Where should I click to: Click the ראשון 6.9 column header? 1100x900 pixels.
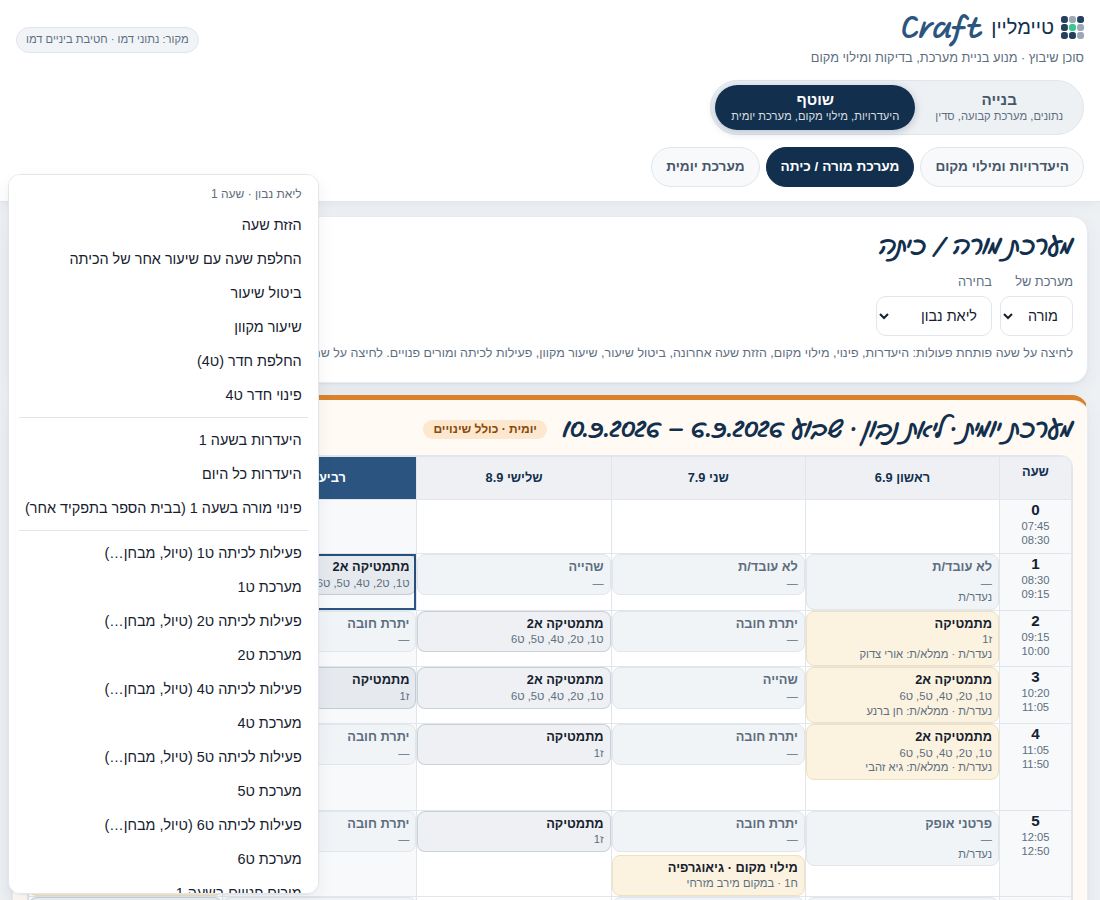click(902, 478)
